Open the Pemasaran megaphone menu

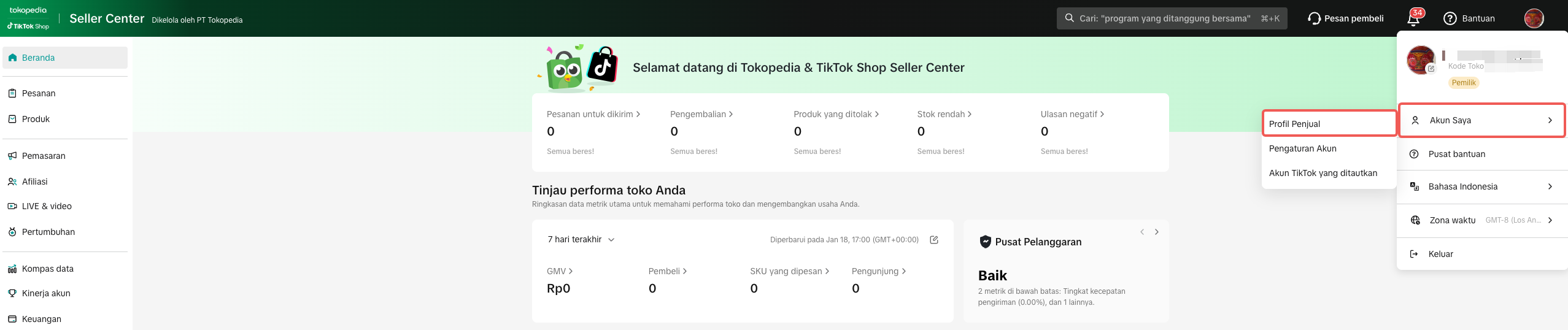[x=43, y=156]
